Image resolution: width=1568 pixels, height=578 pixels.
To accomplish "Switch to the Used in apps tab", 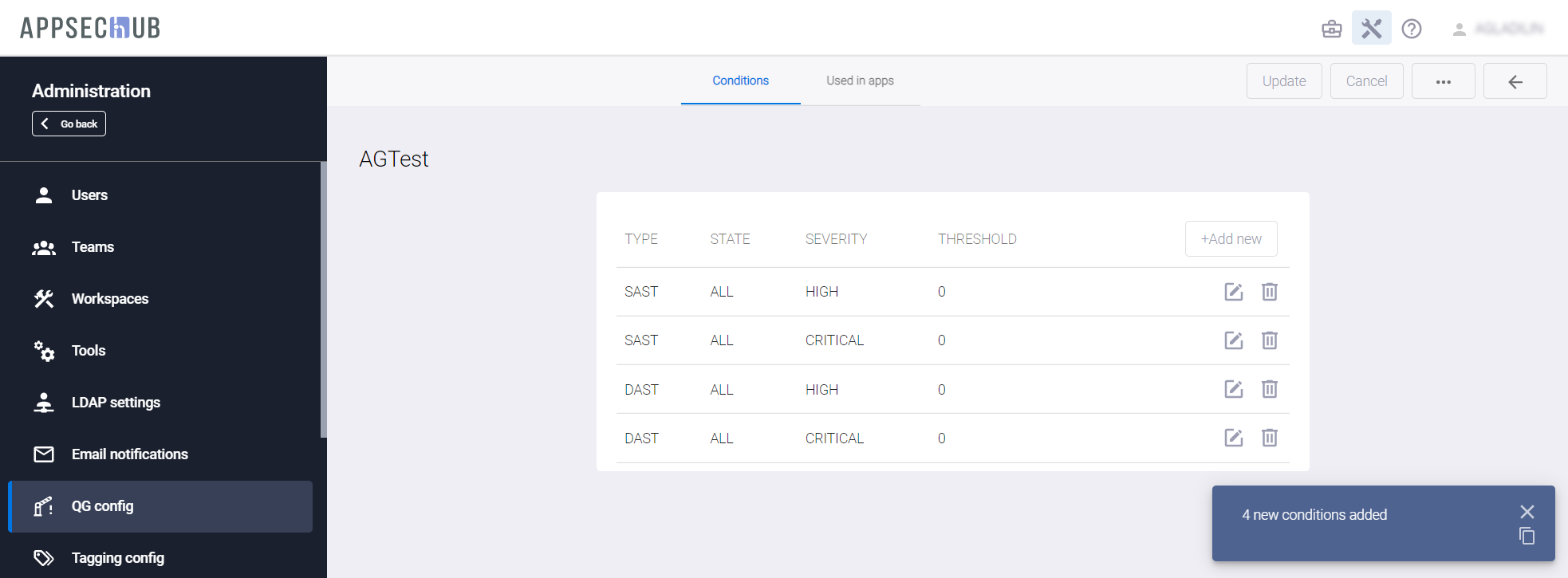I will (860, 81).
